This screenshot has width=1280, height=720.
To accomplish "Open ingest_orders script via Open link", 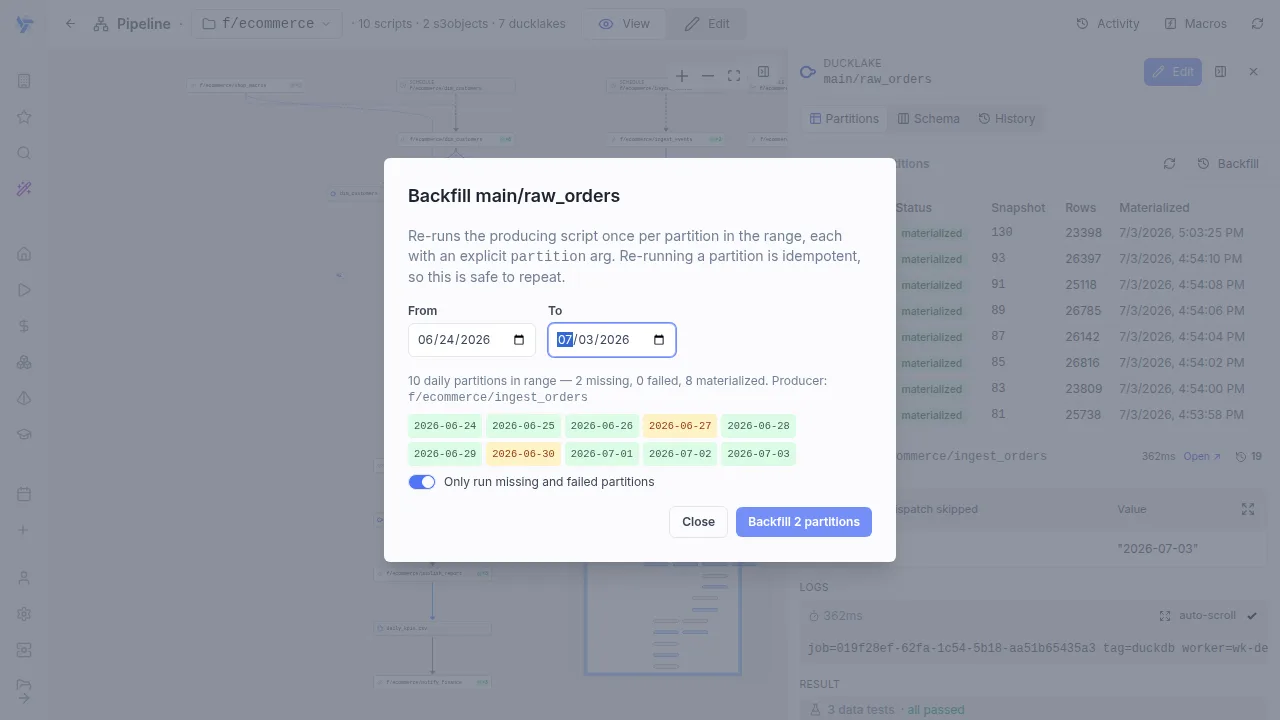I will pos(1202,456).
